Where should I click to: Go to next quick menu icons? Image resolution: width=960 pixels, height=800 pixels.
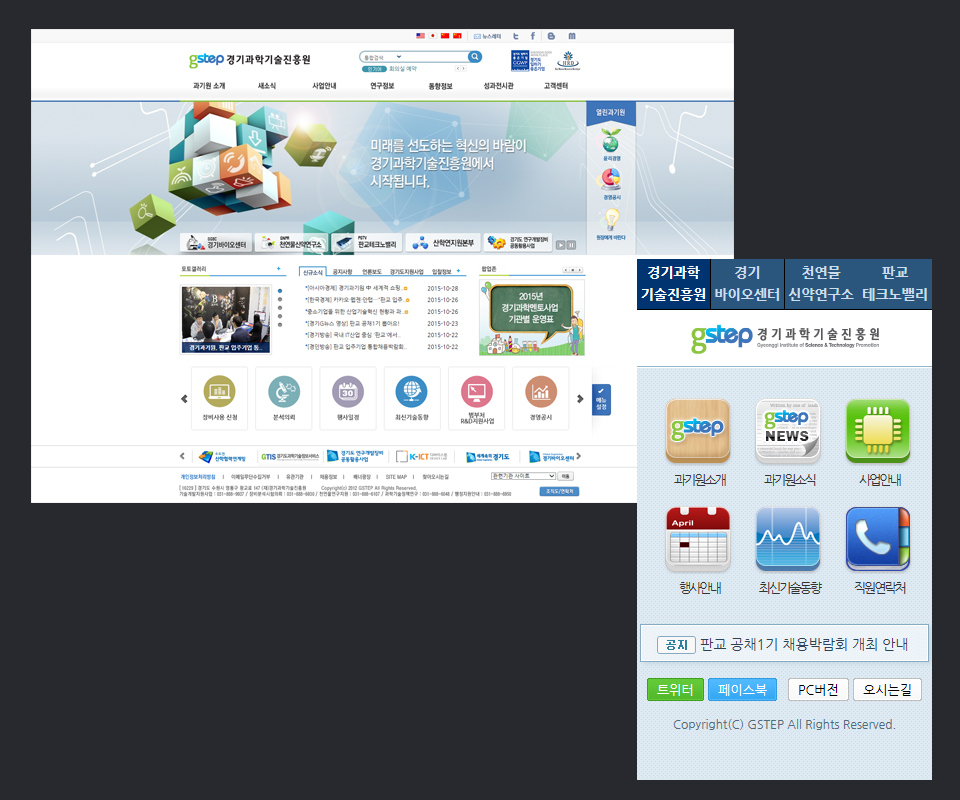pyautogui.click(x=580, y=399)
